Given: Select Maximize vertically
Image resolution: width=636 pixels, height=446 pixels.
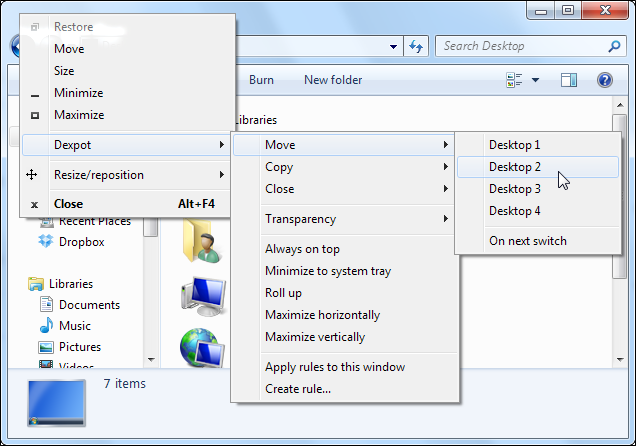Looking at the screenshot, I should click(x=344, y=337).
